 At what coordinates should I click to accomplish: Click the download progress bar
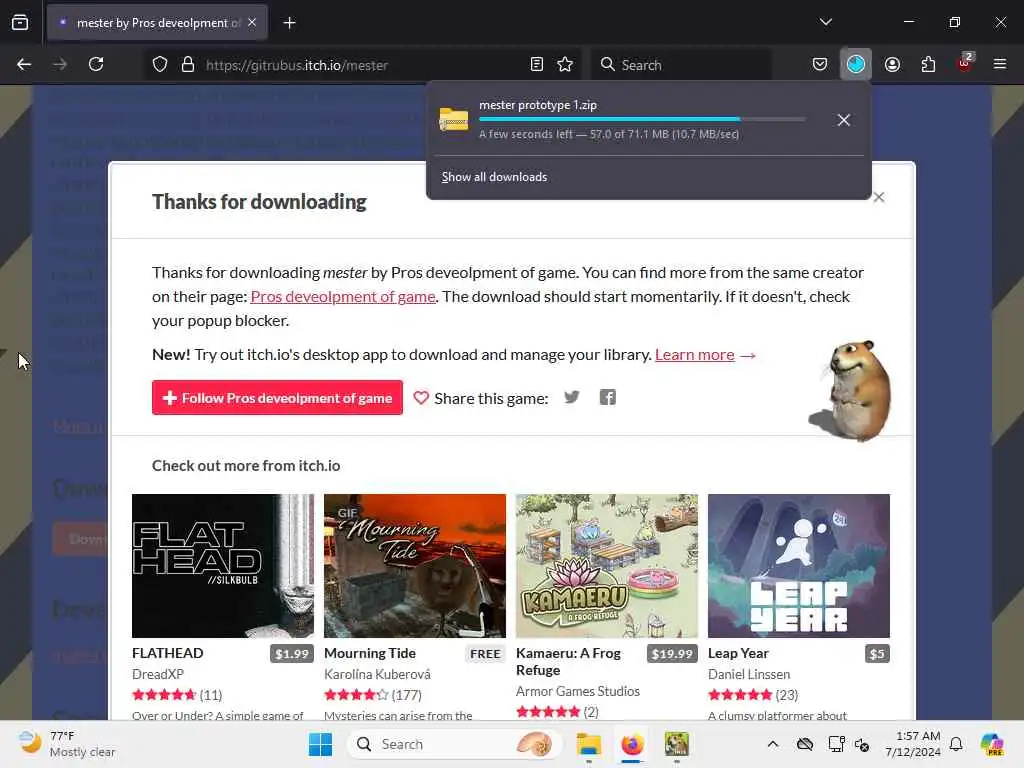tap(642, 119)
